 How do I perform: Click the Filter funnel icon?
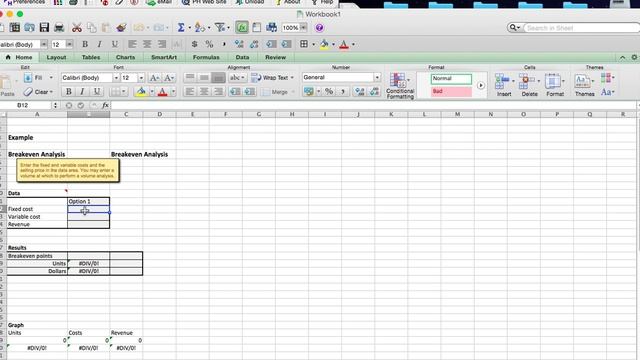click(220, 27)
